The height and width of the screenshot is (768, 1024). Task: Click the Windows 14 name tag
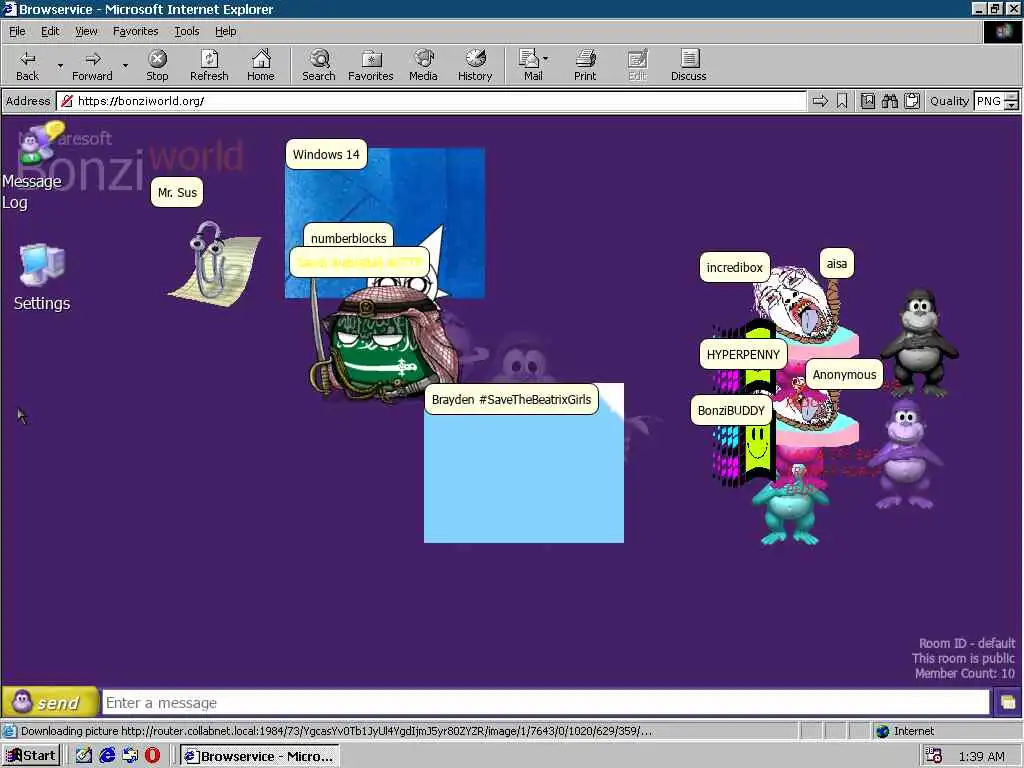tap(326, 155)
